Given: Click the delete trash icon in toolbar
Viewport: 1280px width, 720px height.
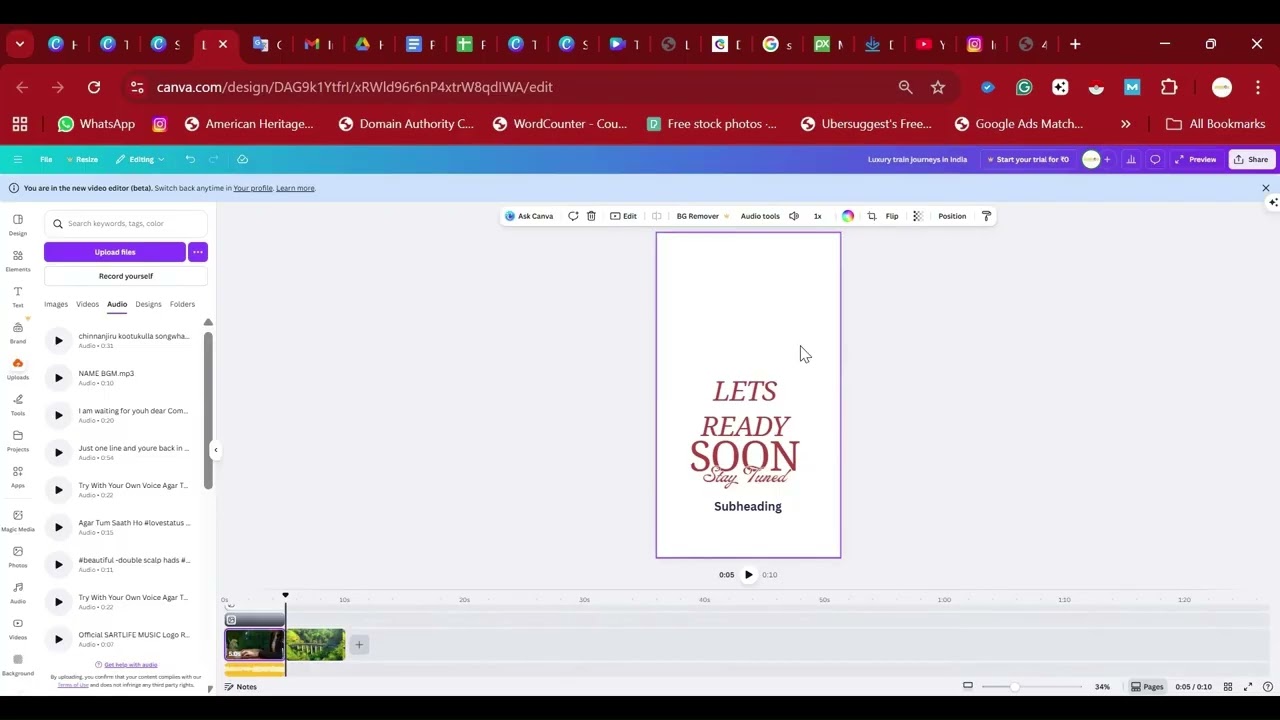Looking at the screenshot, I should [591, 216].
